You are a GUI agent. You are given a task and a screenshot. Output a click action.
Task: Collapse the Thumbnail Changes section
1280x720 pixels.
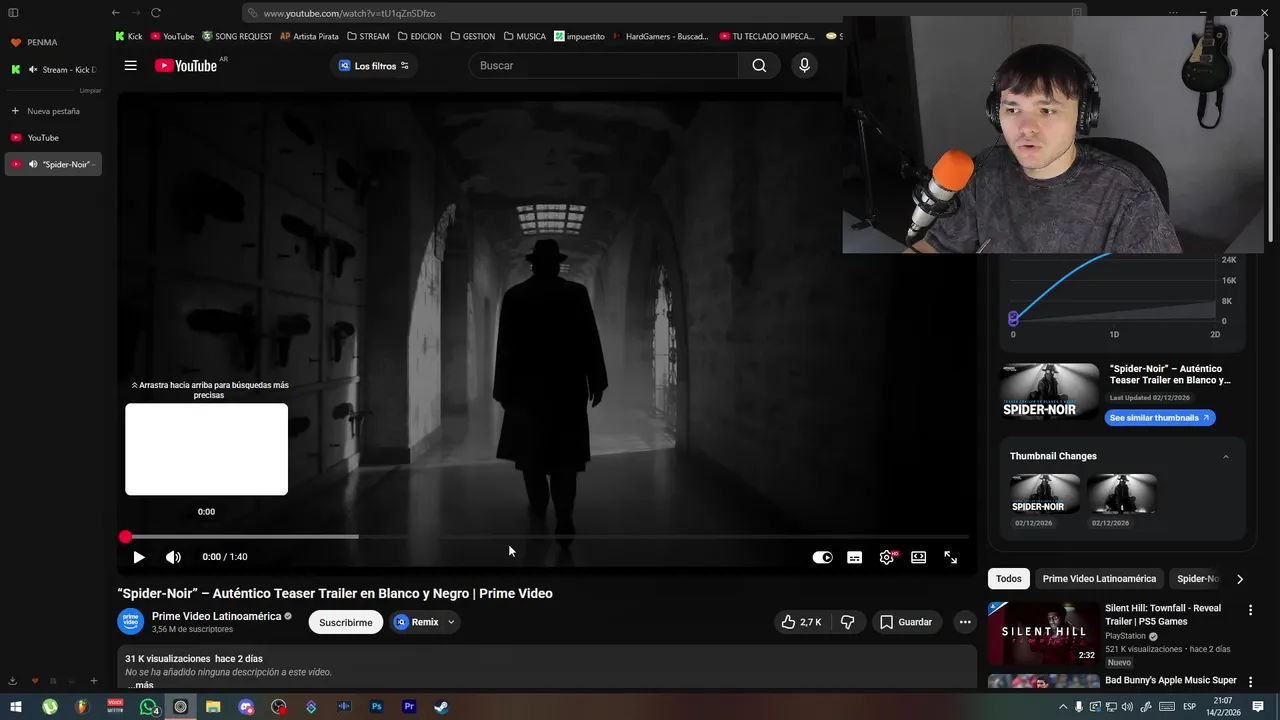(x=1225, y=456)
